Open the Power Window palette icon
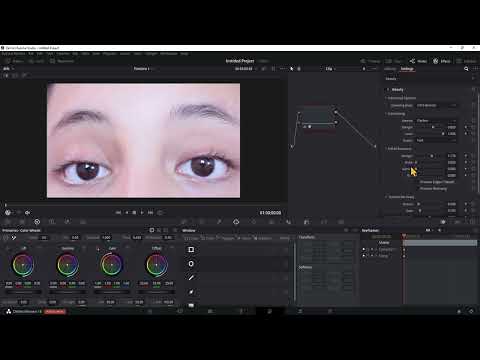 click(x=236, y=222)
